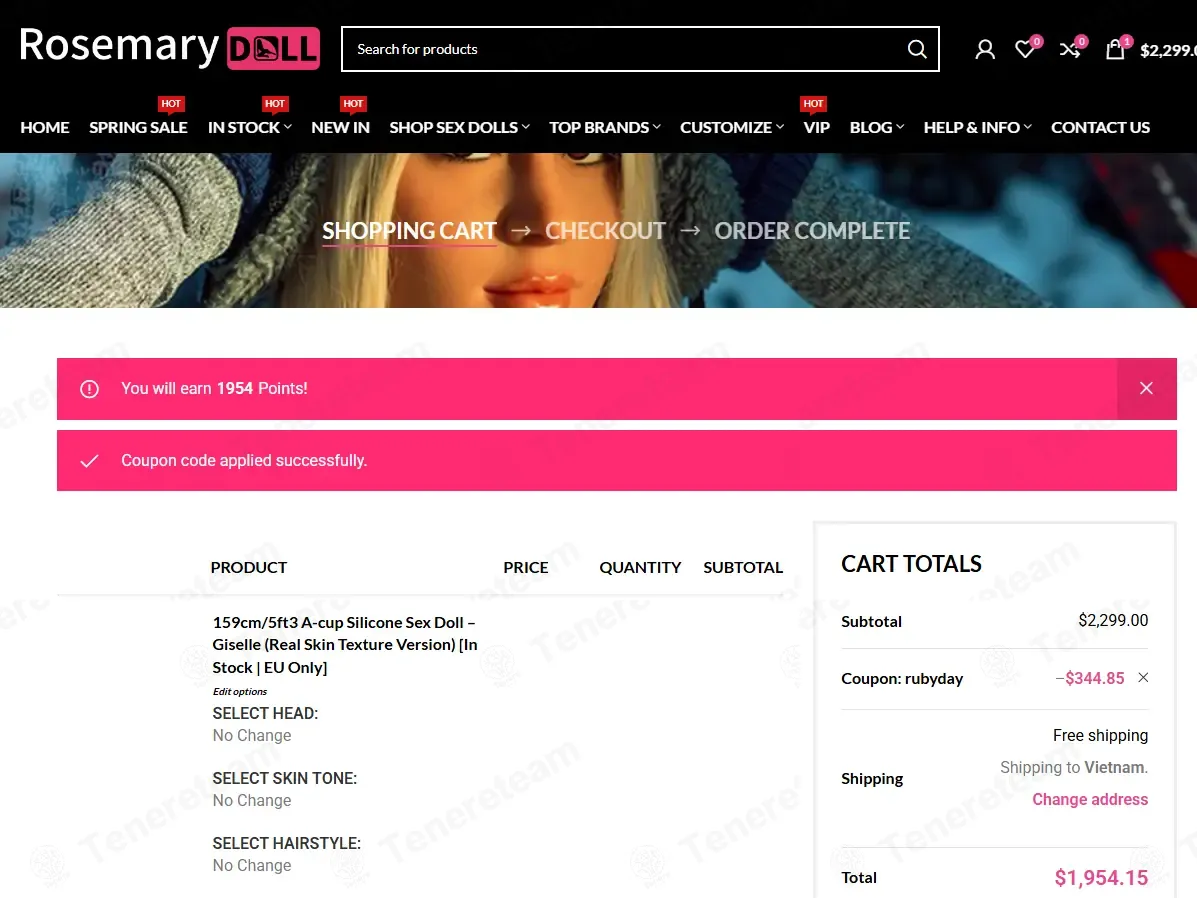
Task: Open the user account icon
Action: (985, 50)
